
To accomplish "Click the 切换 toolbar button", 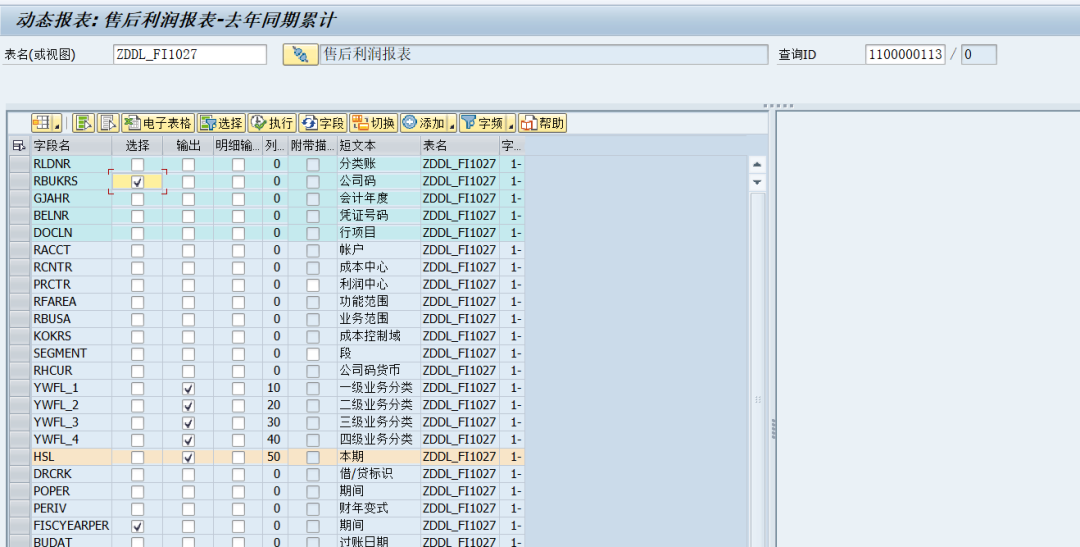I will [373, 123].
